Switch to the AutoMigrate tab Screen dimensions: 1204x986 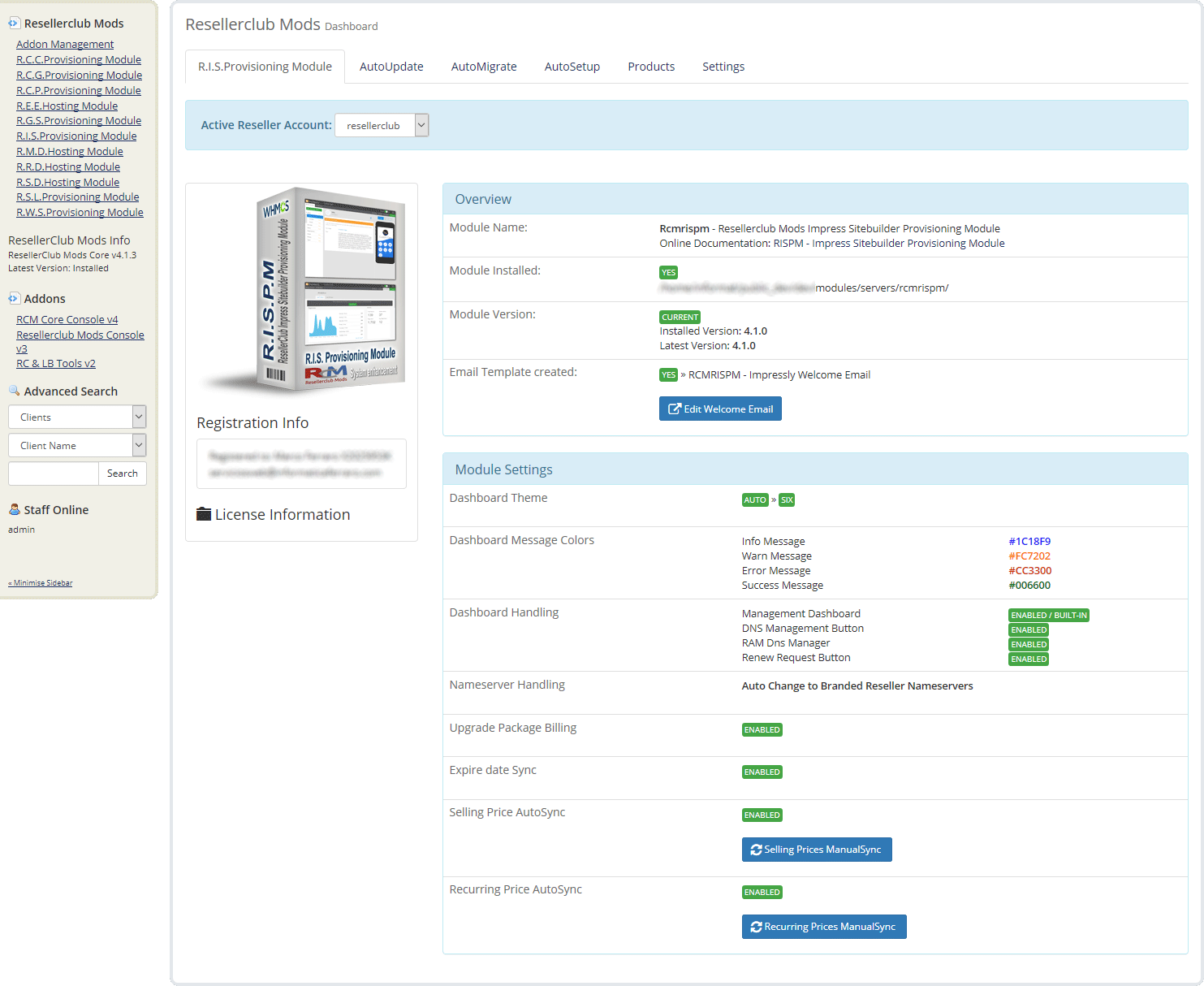484,67
